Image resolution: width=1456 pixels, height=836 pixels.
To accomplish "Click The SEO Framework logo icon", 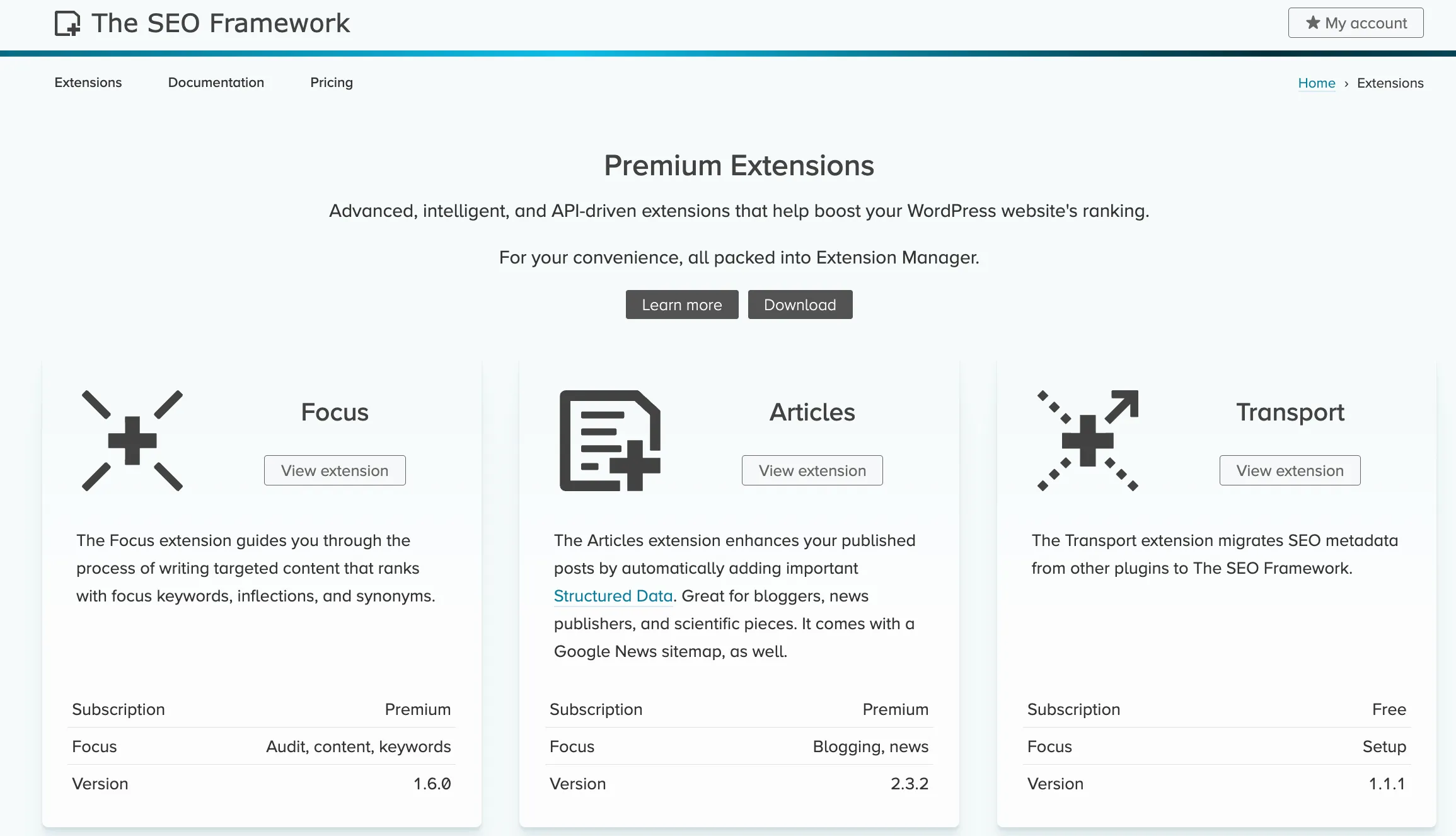I will [x=67, y=23].
